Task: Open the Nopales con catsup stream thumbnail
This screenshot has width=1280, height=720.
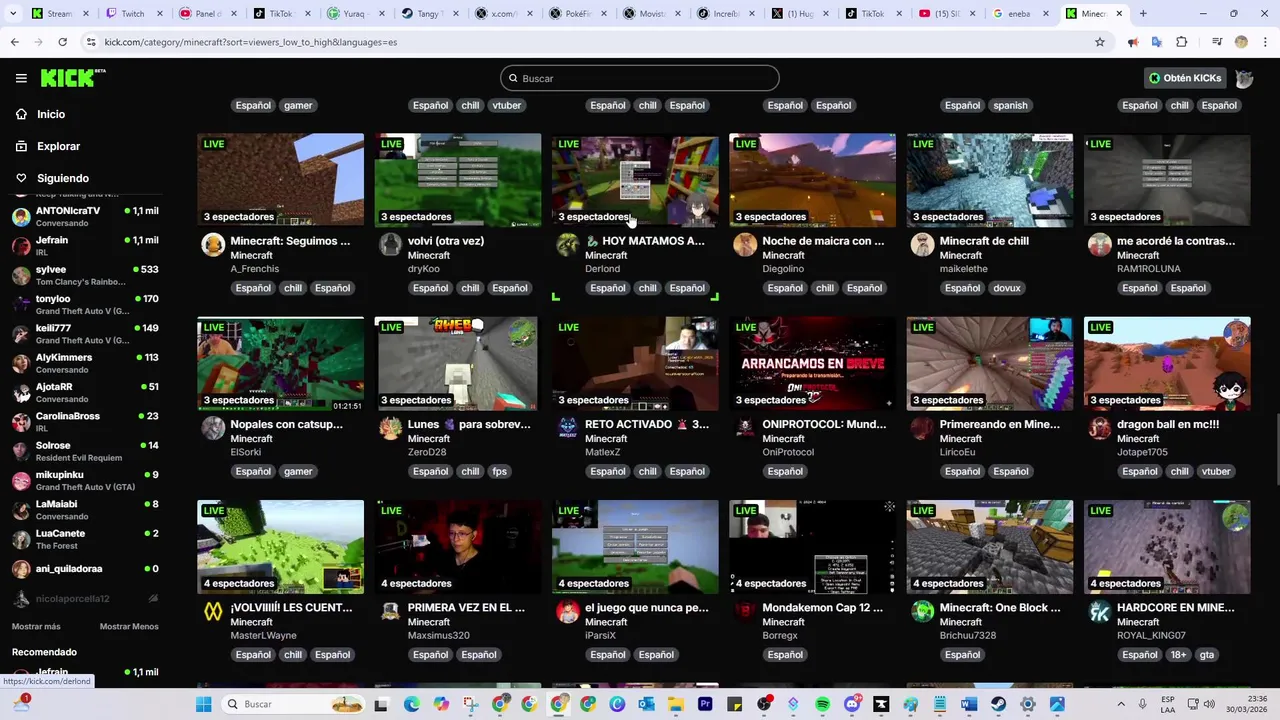Action: click(x=280, y=364)
